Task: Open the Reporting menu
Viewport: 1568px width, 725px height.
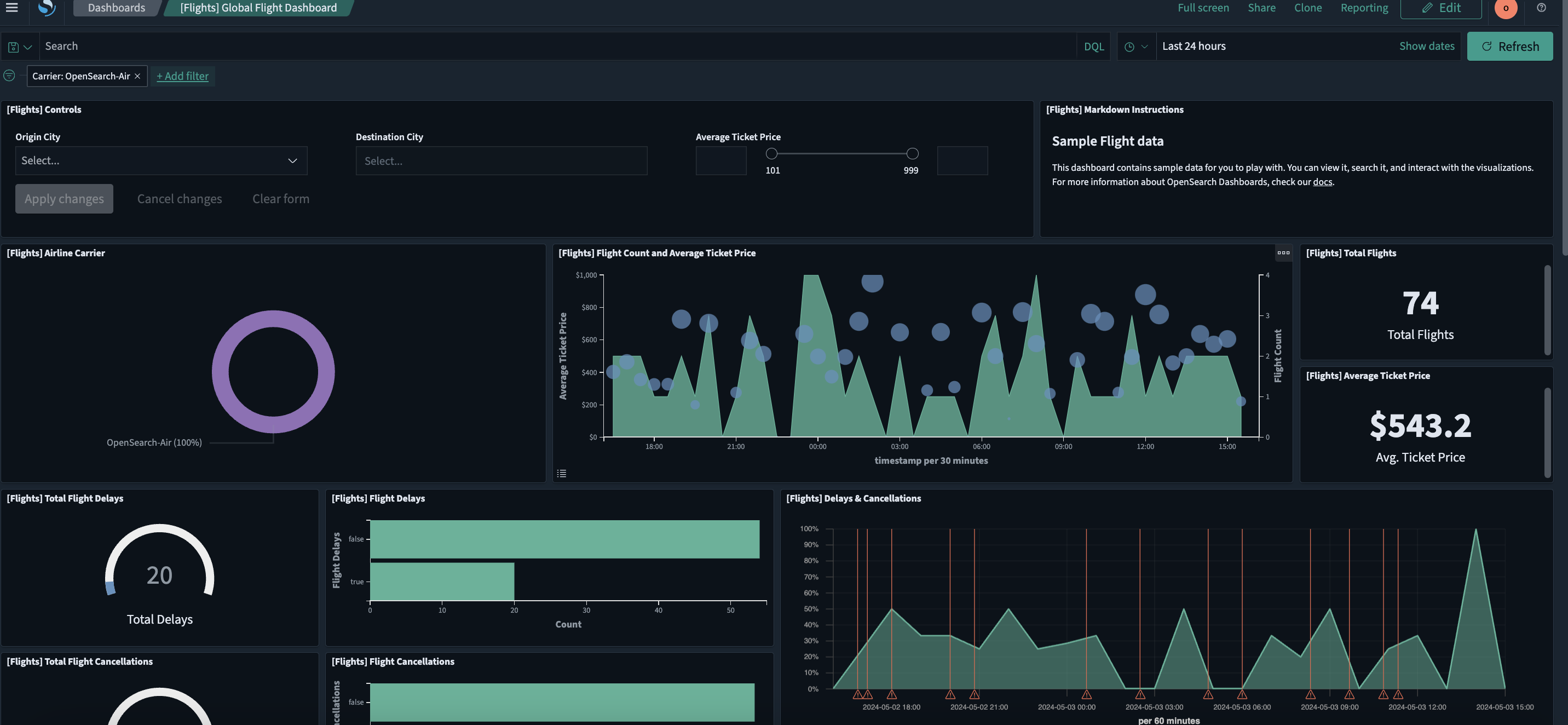Action: tap(1364, 7)
